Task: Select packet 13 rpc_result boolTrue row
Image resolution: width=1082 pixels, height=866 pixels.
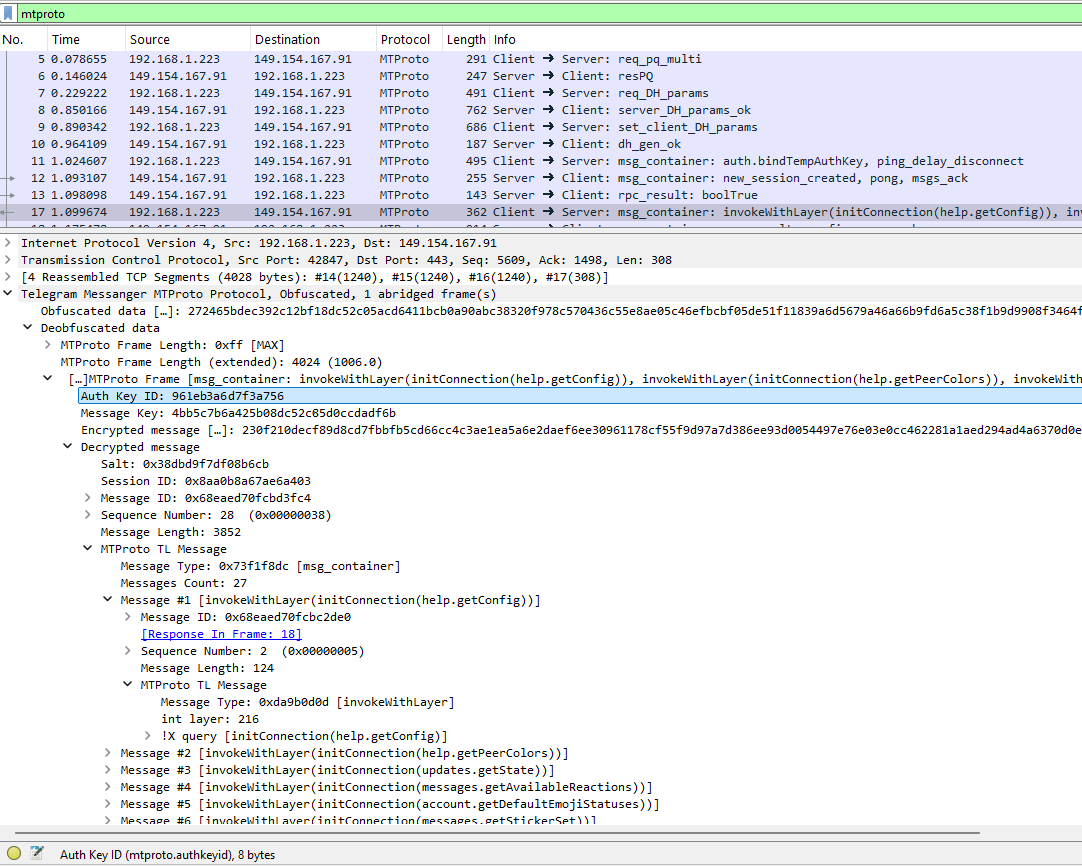Action: 541,195
